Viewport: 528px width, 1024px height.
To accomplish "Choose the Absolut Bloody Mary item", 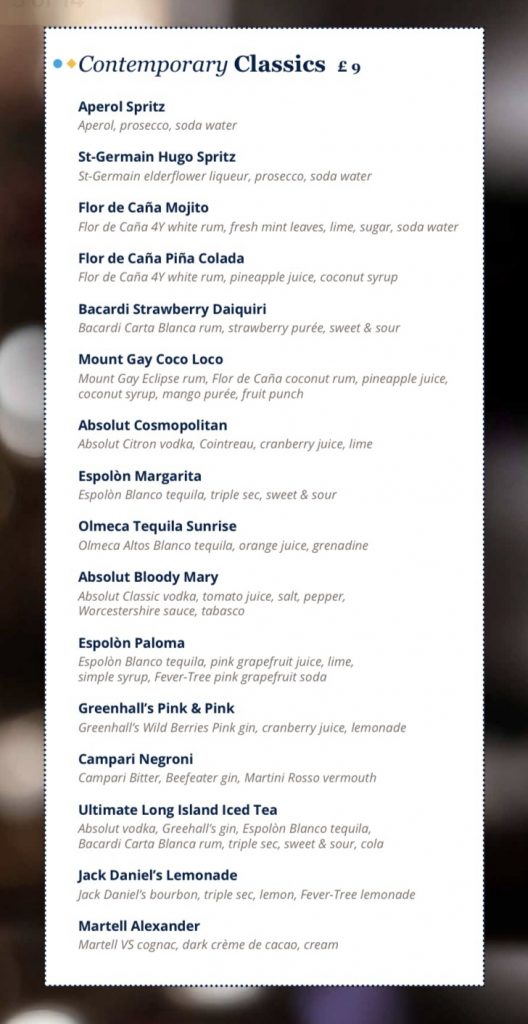I will click(x=148, y=577).
